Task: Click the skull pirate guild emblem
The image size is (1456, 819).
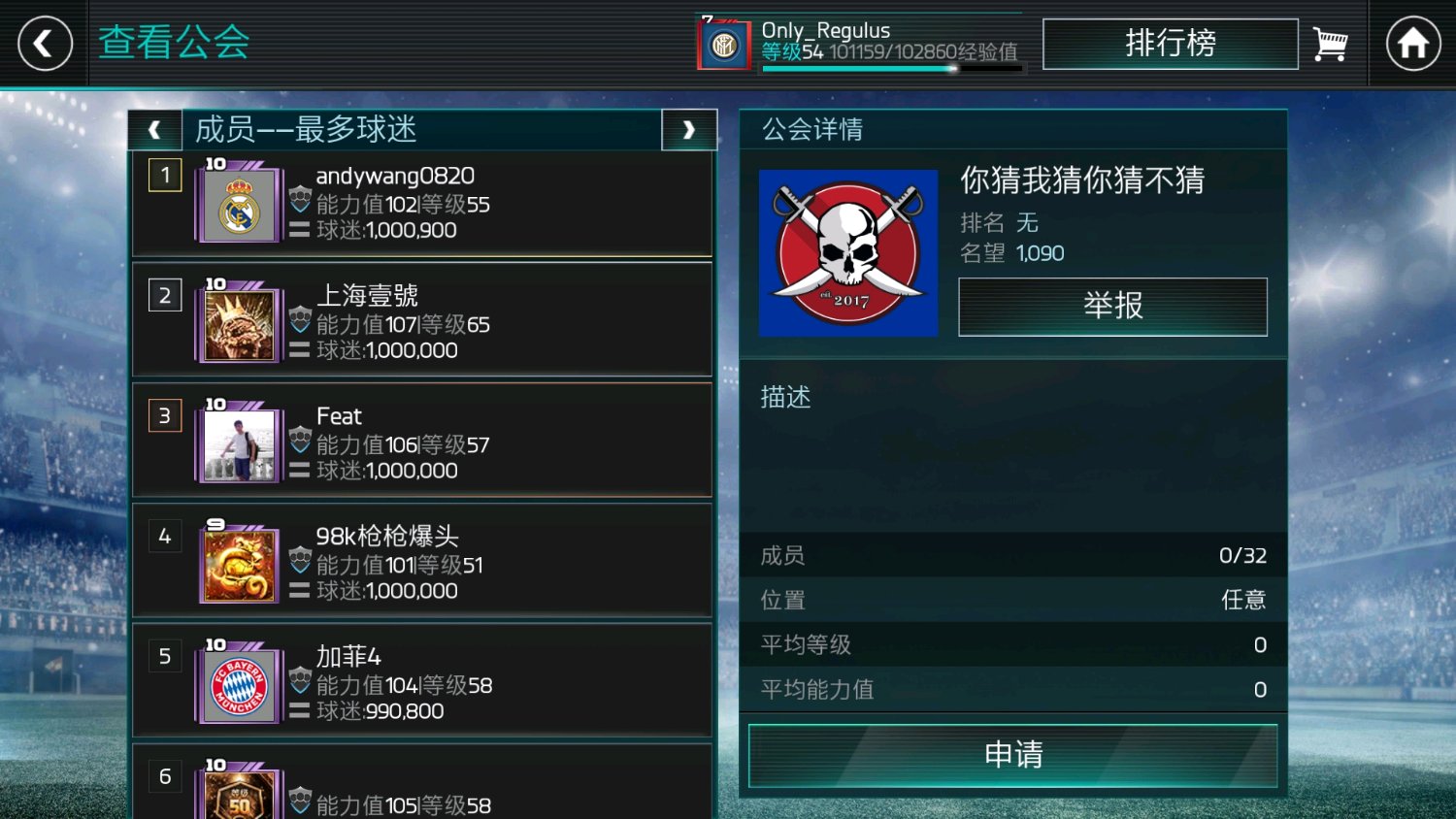Action: tap(848, 253)
